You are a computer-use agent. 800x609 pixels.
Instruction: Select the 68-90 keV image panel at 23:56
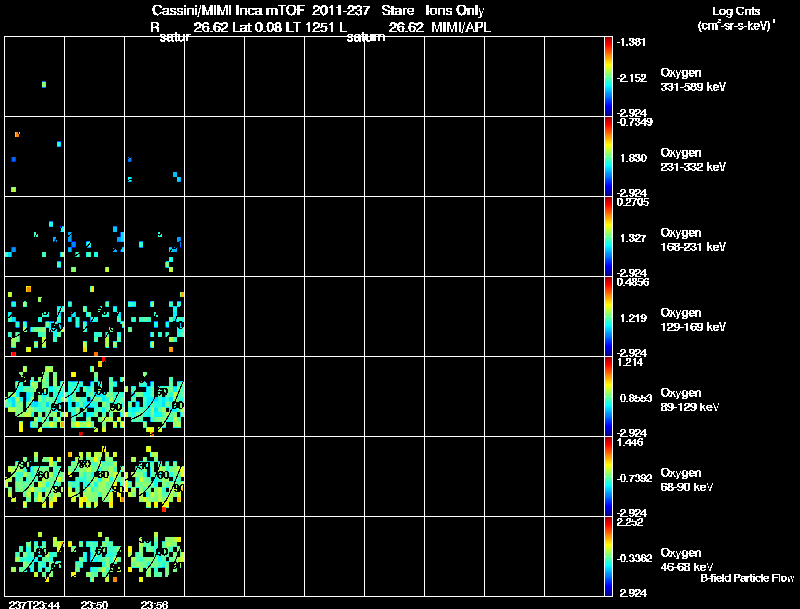[155, 477]
